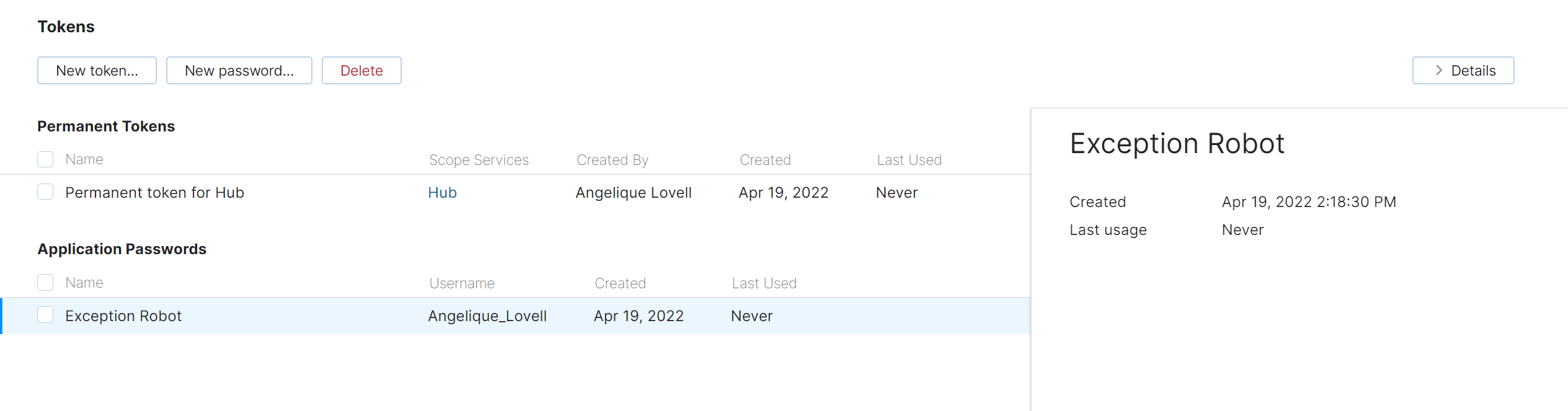The width and height of the screenshot is (1568, 411).
Task: Check the Exception Robot row checkbox
Action: pyautogui.click(x=45, y=316)
